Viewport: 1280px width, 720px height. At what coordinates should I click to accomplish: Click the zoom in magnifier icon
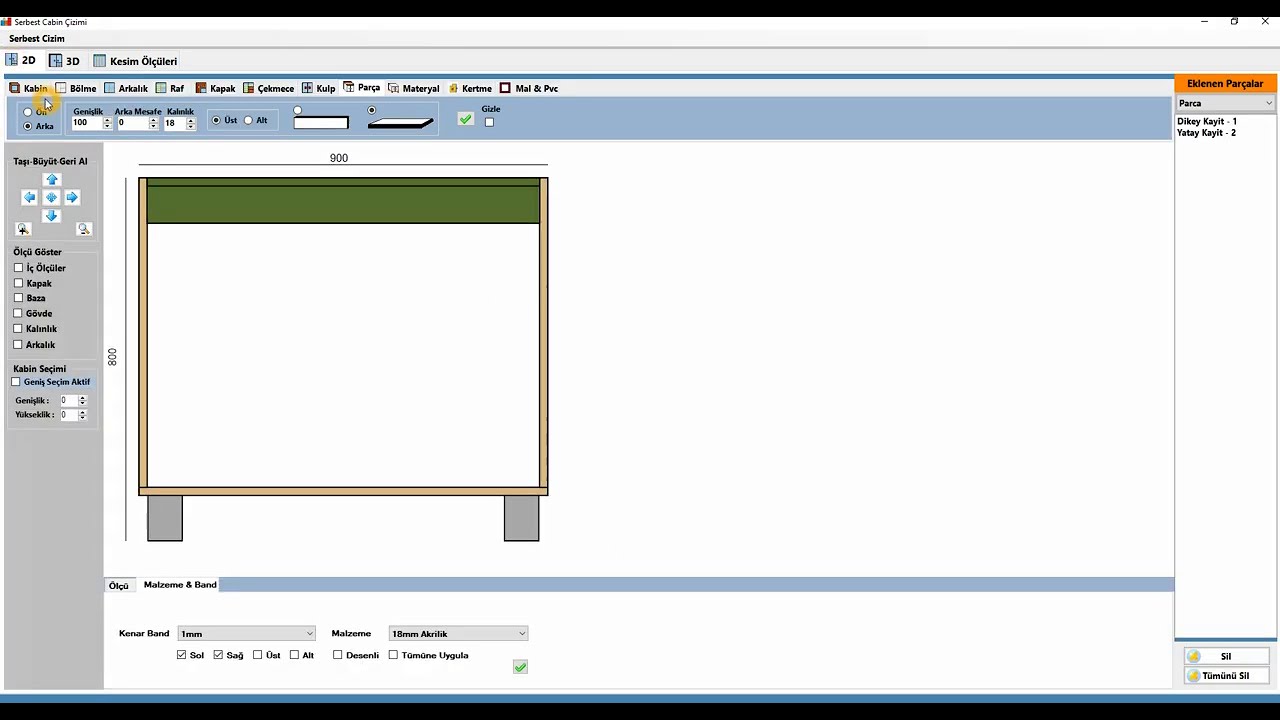[x=23, y=229]
